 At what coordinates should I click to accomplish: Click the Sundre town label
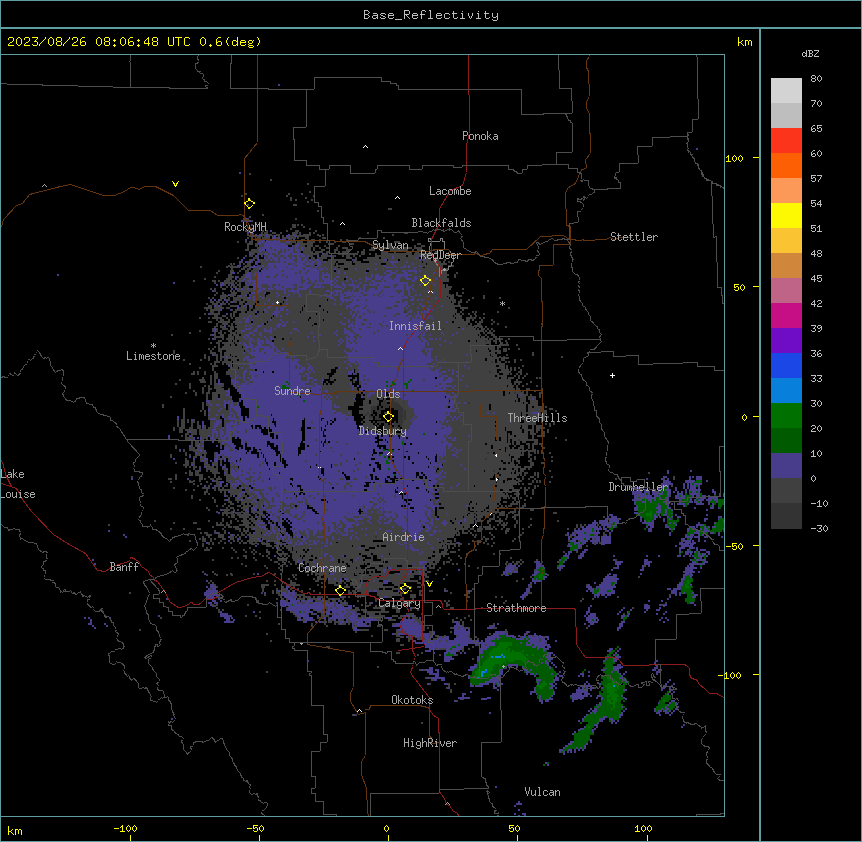[x=292, y=391]
